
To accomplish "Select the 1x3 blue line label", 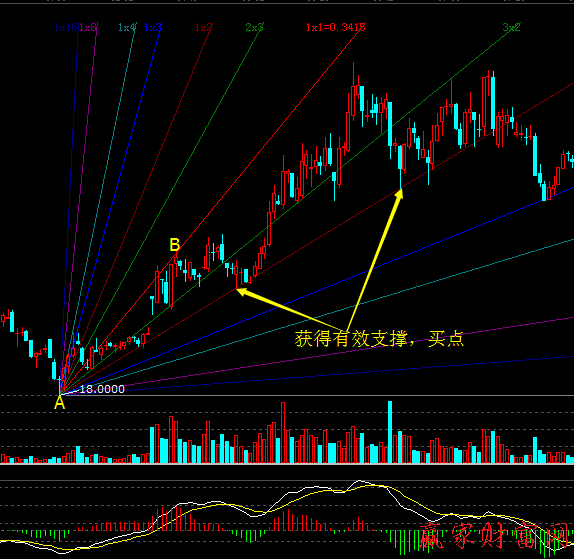I will tap(153, 27).
